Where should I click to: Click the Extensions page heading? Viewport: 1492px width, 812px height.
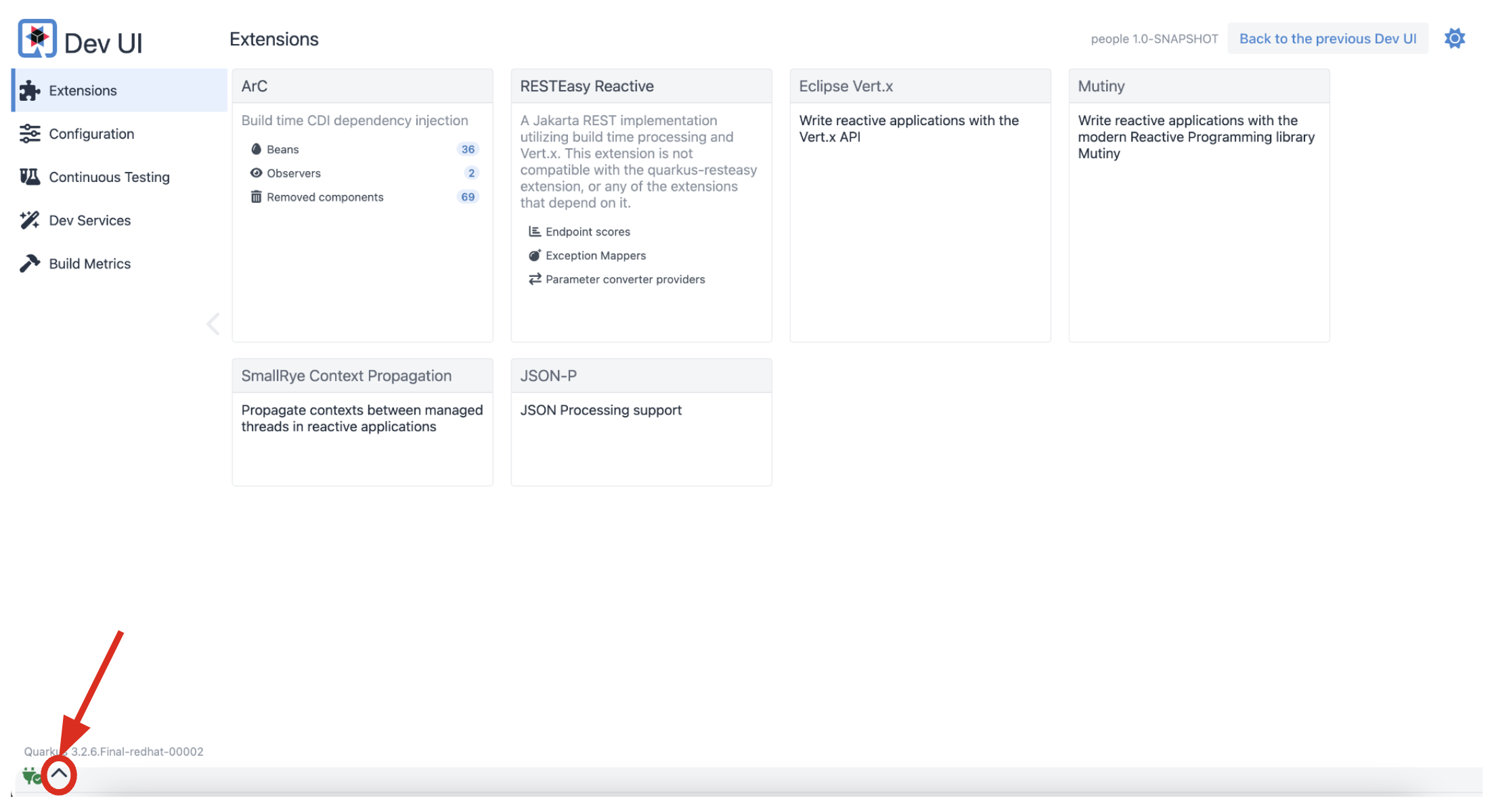(273, 39)
